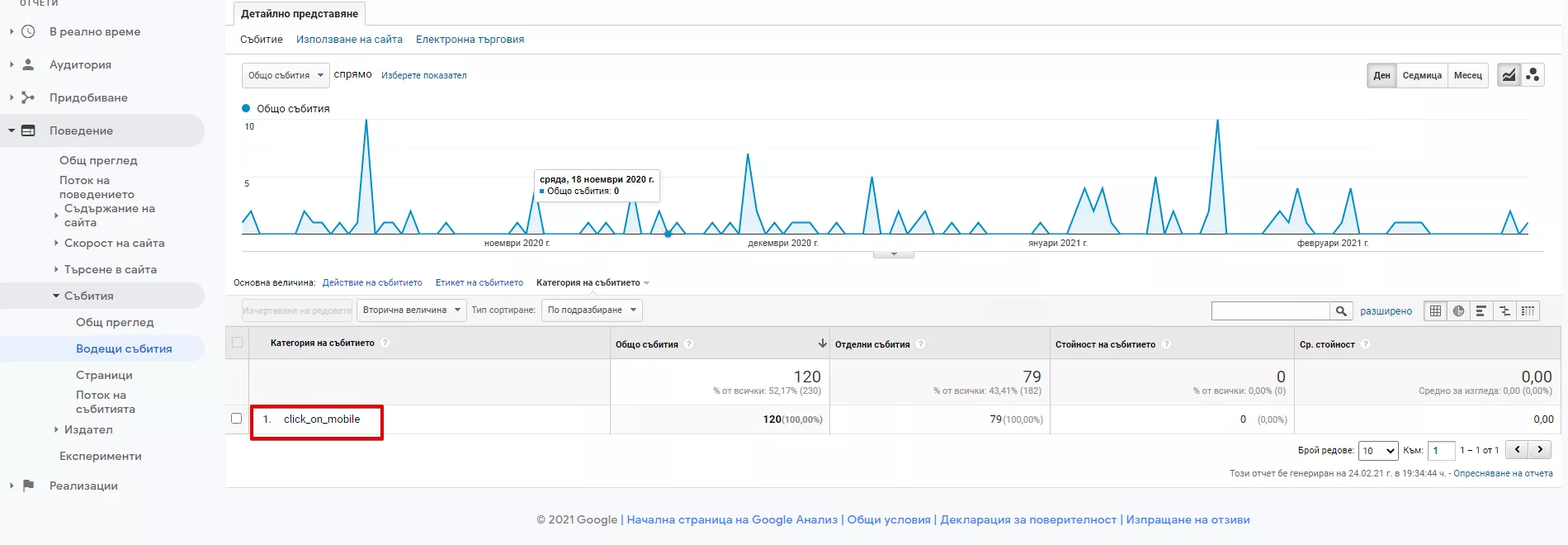Open the Електронна търговия tab
The width and height of the screenshot is (1568, 545).
470,40
